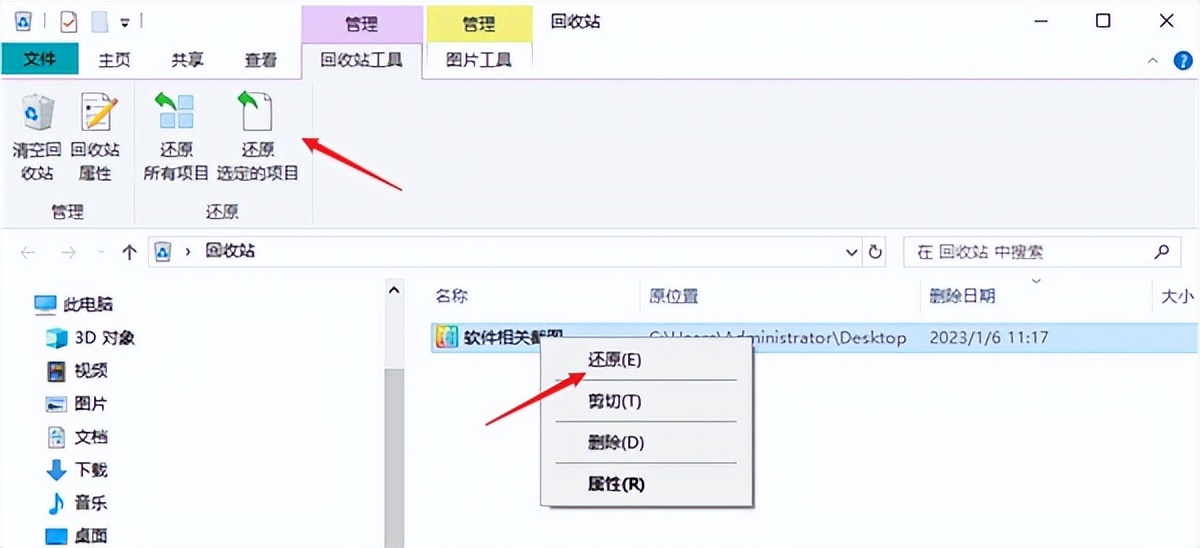Image resolution: width=1200 pixels, height=548 pixels.
Task: Expand the address bar history dropdown
Action: tap(852, 252)
